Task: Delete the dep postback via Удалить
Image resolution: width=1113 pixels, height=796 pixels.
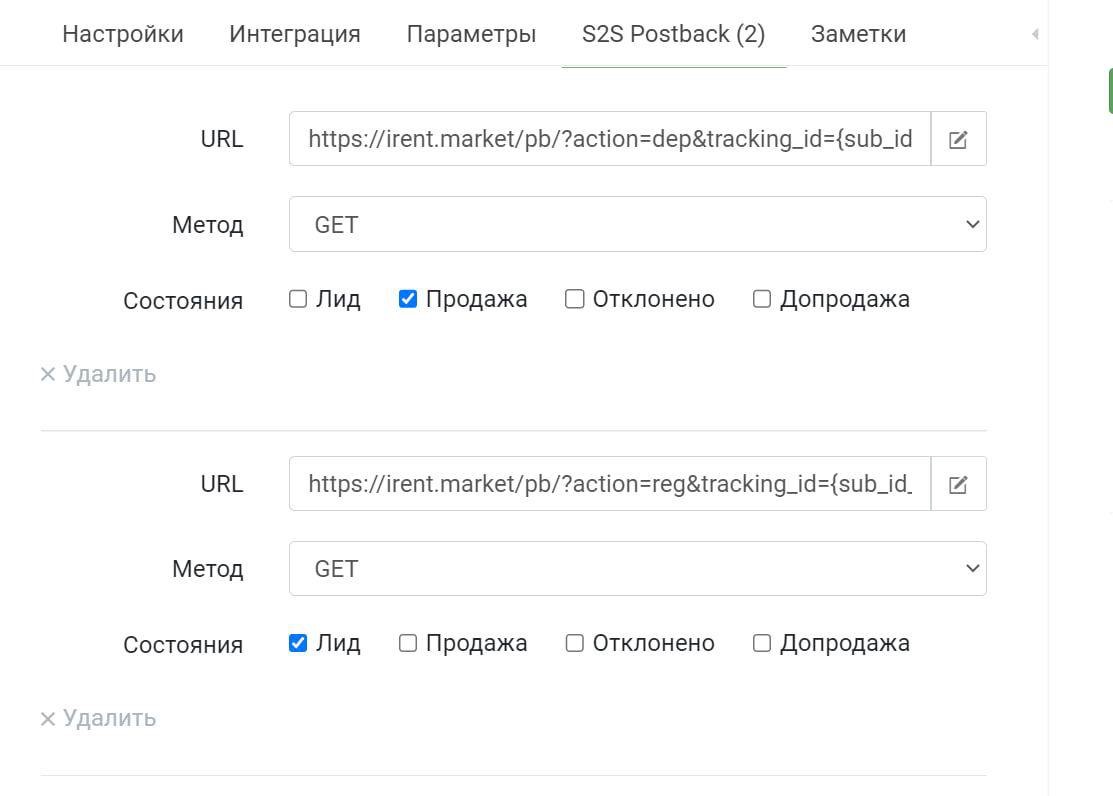Action: pos(98,374)
